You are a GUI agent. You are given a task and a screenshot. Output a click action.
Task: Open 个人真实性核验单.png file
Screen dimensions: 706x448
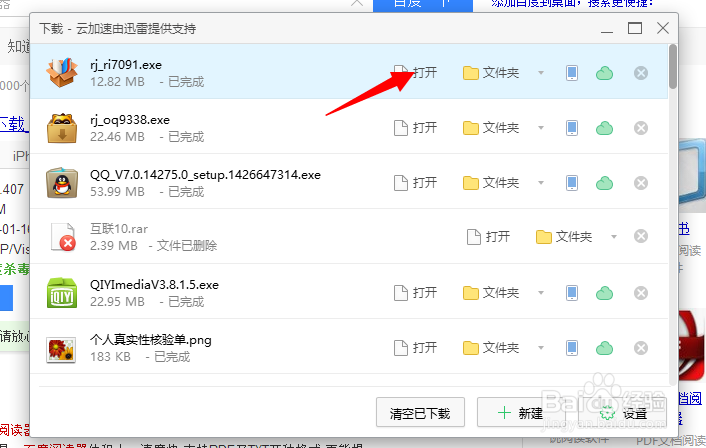(x=415, y=348)
